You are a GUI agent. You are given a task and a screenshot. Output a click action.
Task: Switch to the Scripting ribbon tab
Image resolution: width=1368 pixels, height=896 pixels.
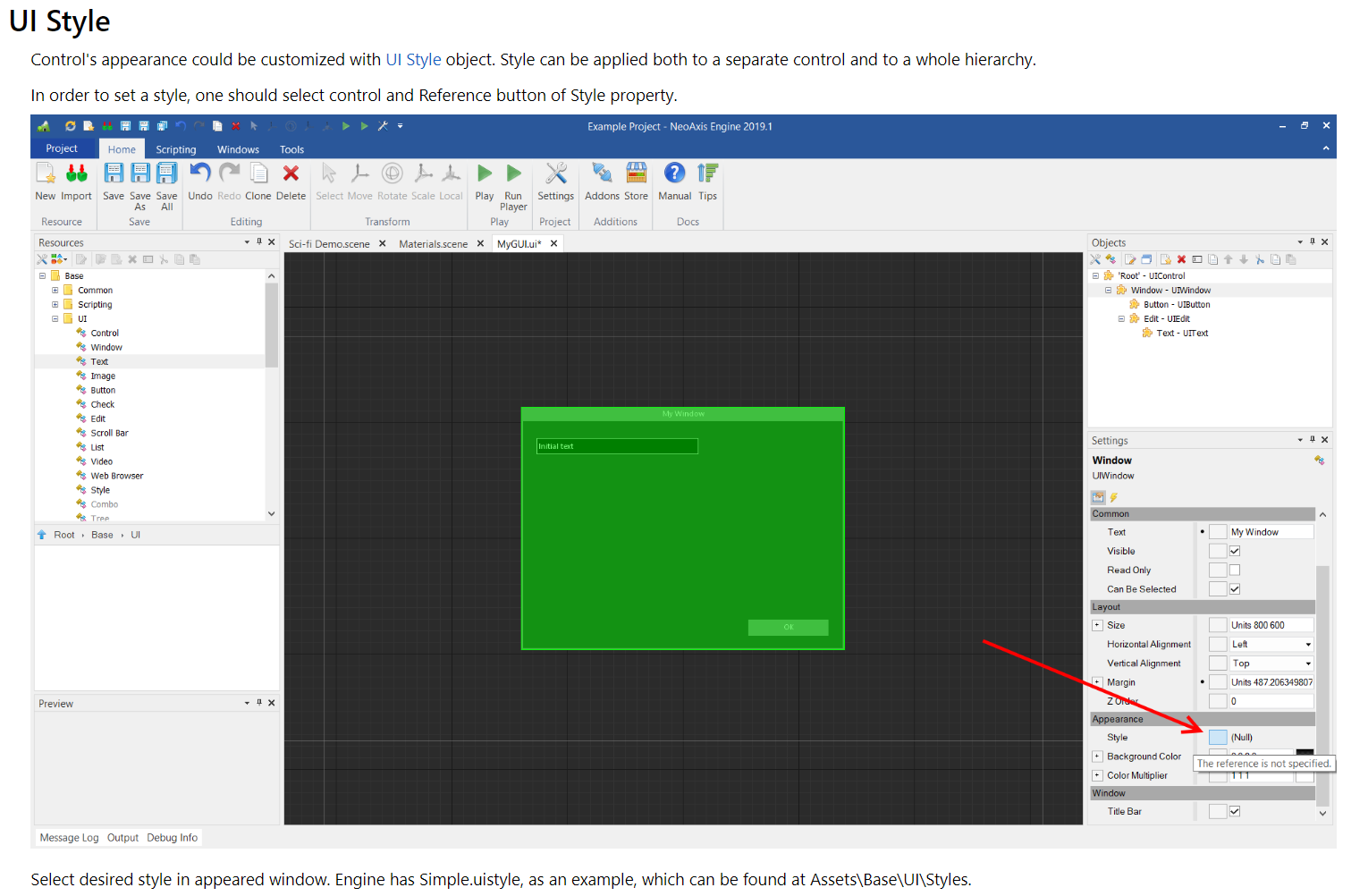[x=175, y=149]
